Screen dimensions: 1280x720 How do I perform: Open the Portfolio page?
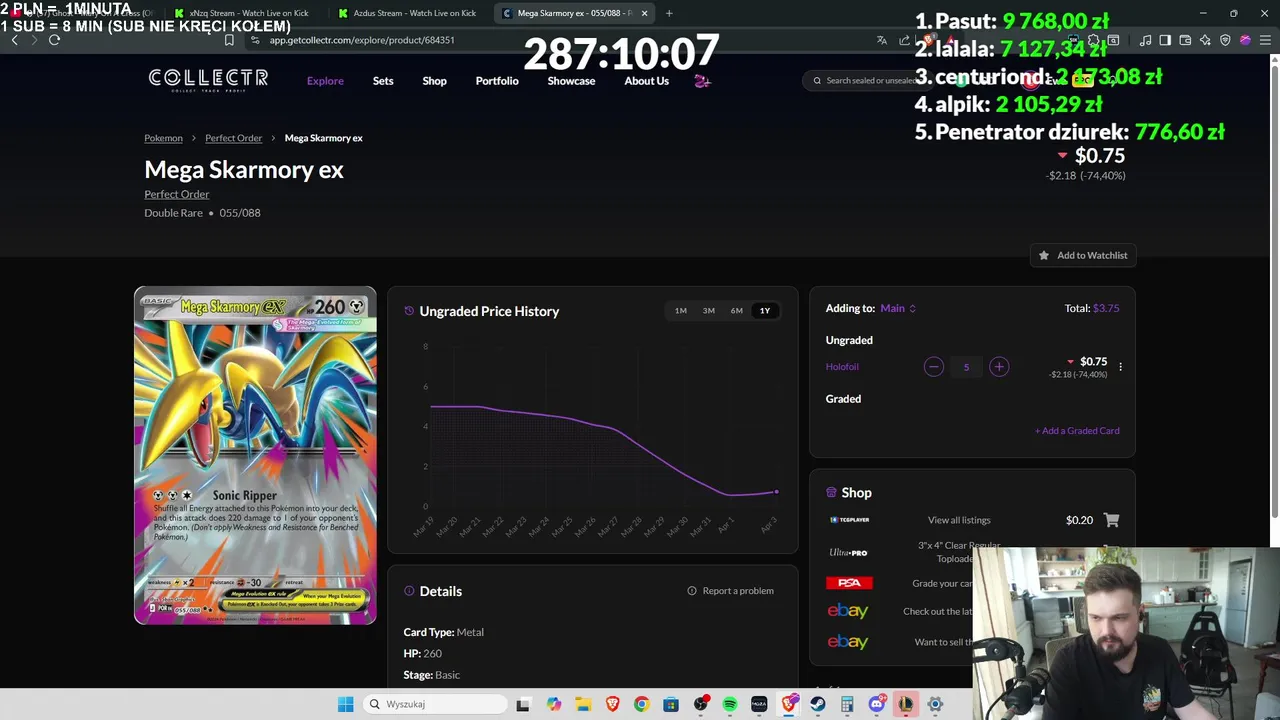click(497, 81)
